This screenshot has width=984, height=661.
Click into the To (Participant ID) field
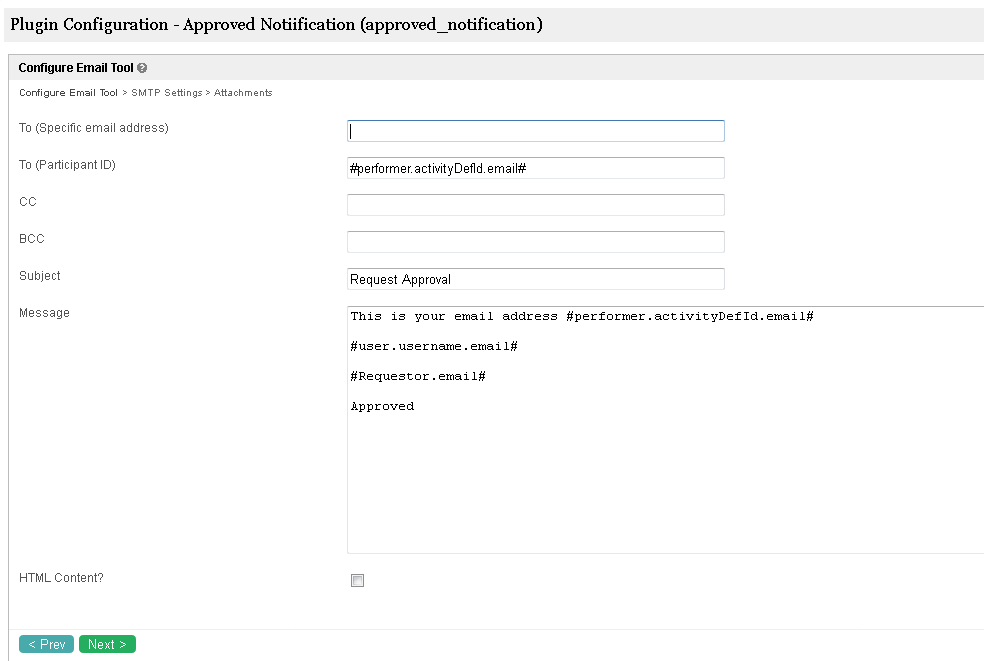point(535,168)
